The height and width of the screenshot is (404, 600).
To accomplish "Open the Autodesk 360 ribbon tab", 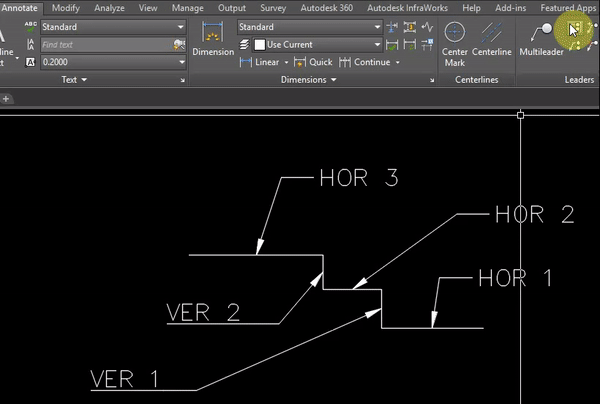I will (x=327, y=8).
